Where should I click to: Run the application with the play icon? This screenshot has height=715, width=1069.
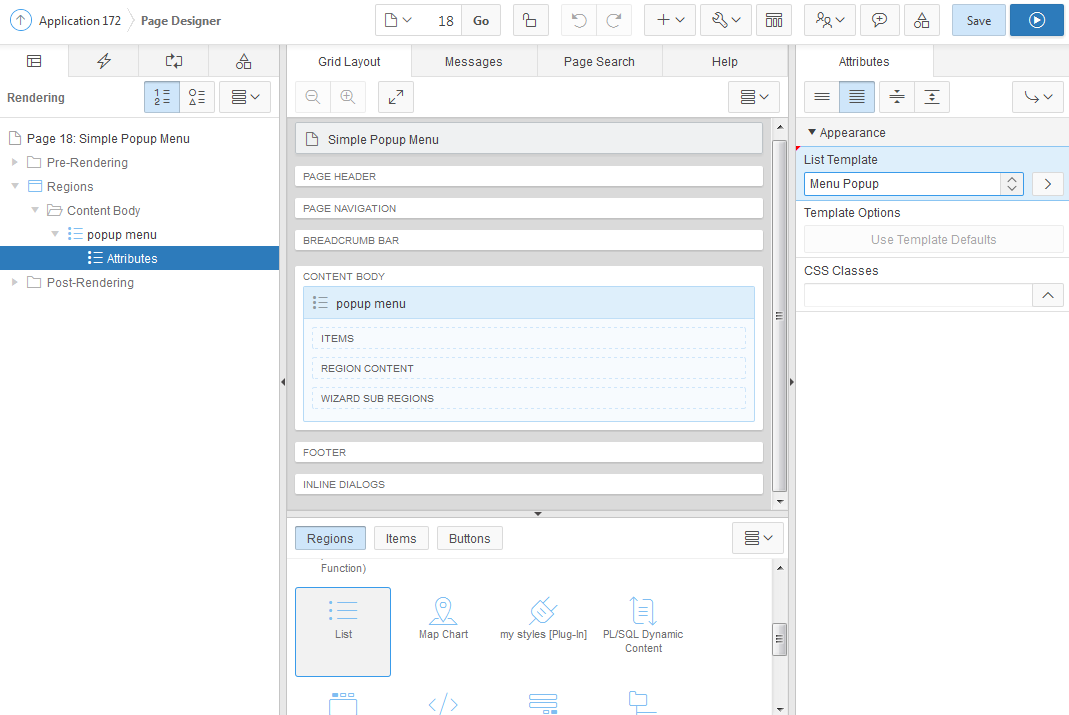pos(1036,20)
